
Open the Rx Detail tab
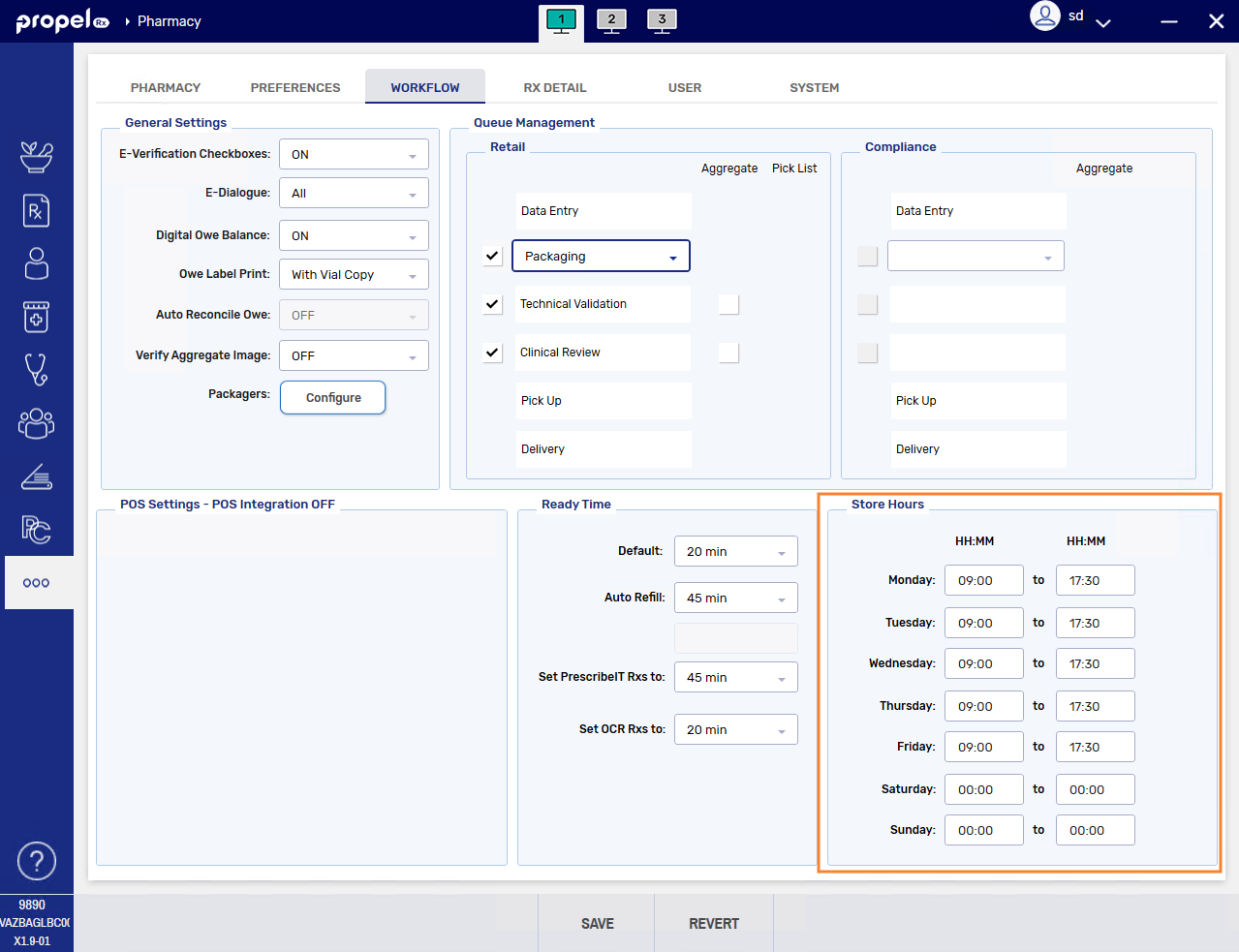coord(555,87)
